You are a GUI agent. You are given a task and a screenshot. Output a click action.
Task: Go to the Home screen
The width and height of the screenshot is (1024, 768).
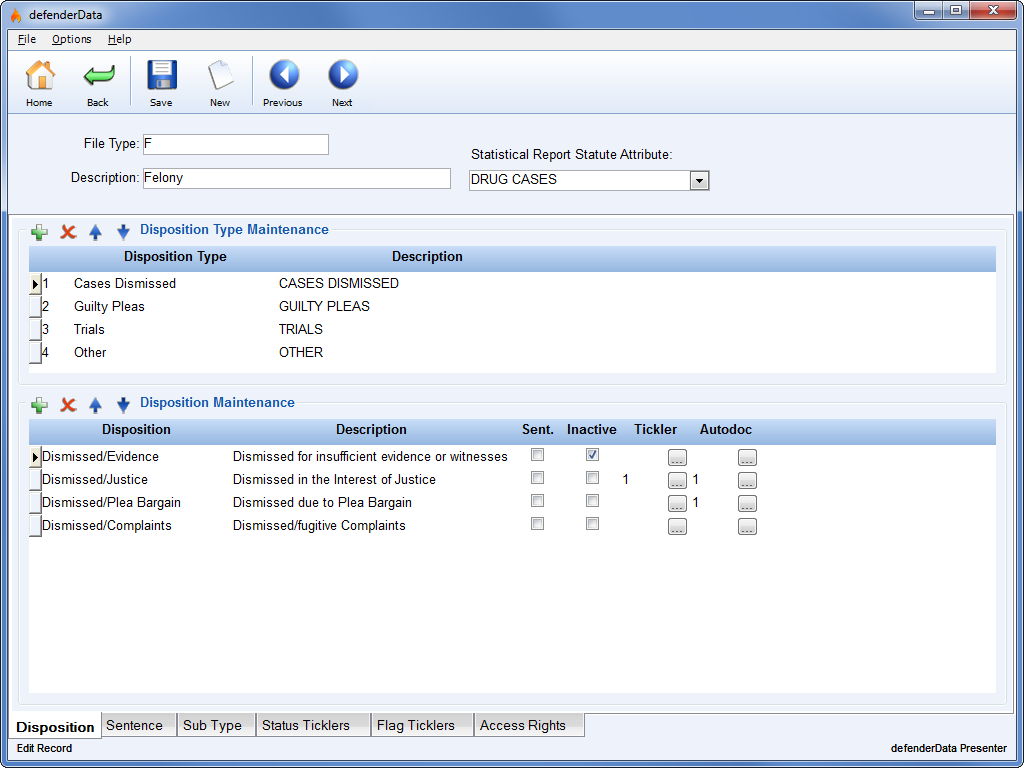(x=40, y=82)
